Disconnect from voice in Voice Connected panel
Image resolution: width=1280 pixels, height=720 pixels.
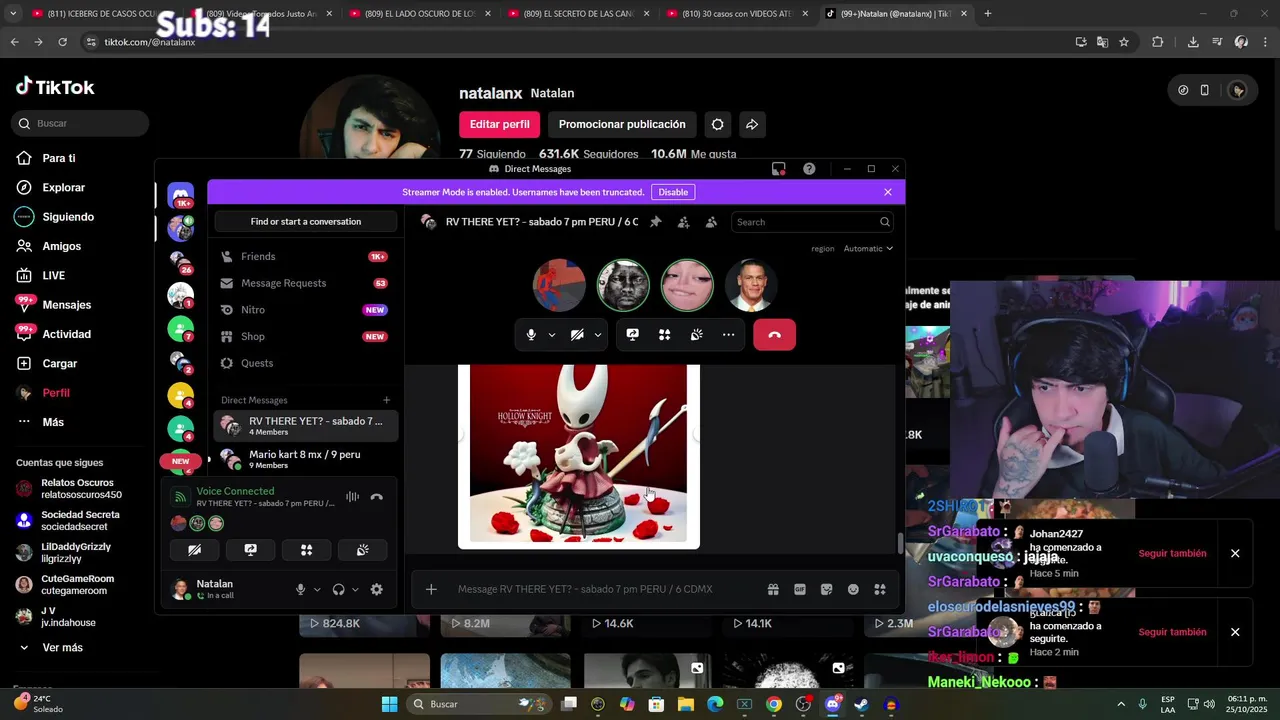376,497
